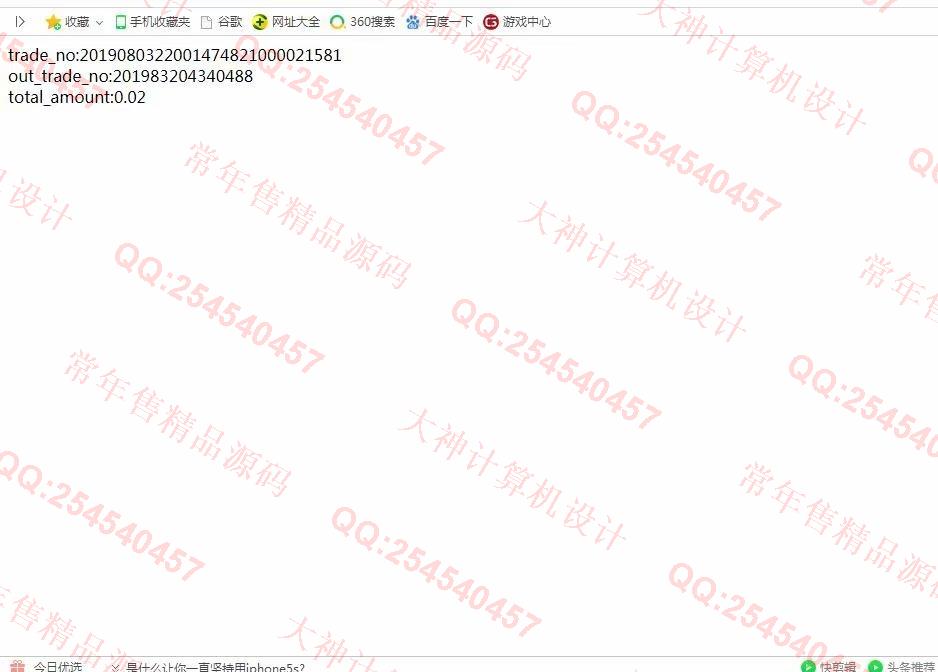Open the 360搜索 bookmark
Image resolution: width=938 pixels, height=672 pixels.
[x=363, y=22]
